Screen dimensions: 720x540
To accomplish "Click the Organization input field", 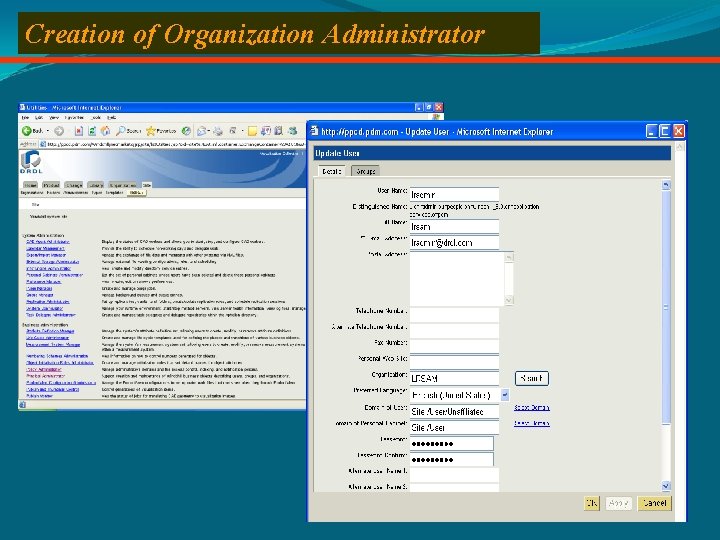I will pyautogui.click(x=454, y=378).
